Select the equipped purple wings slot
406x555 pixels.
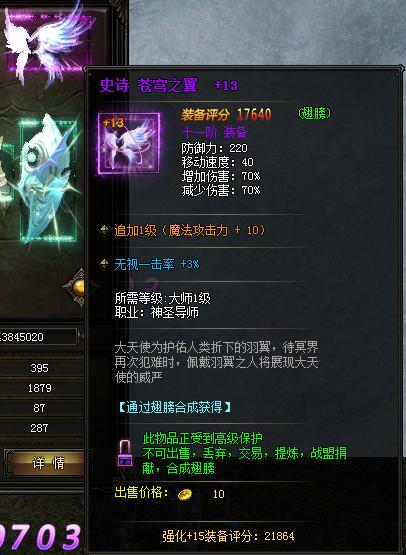pos(48,42)
